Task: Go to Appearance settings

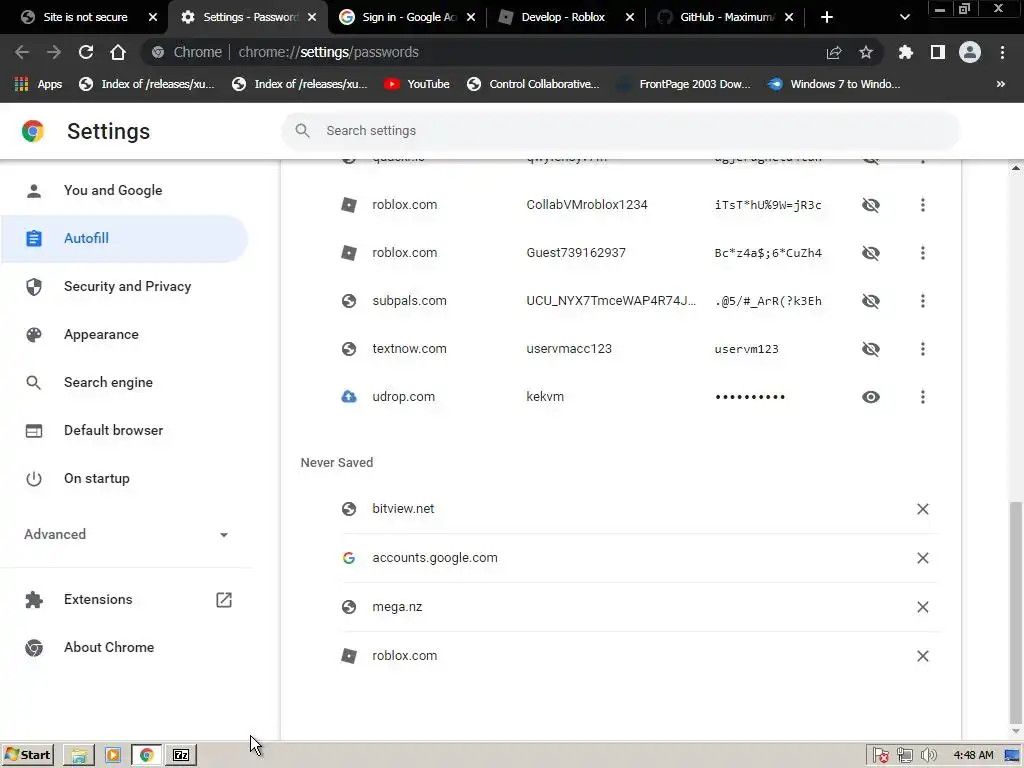Action: (124, 334)
